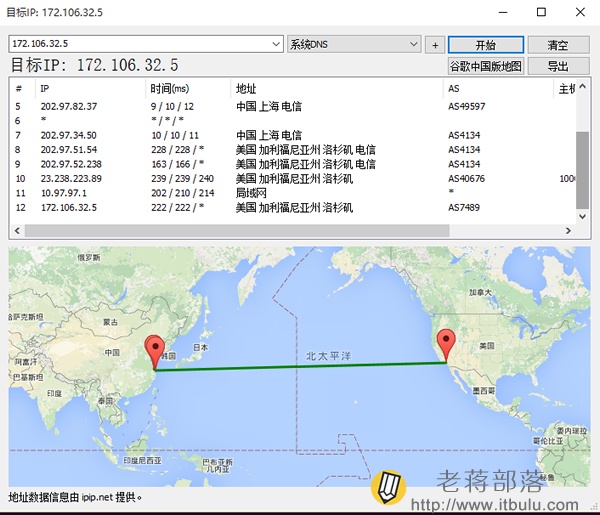Click the 墨西哥 label on map
This screenshot has height=515, width=600.
484,391
